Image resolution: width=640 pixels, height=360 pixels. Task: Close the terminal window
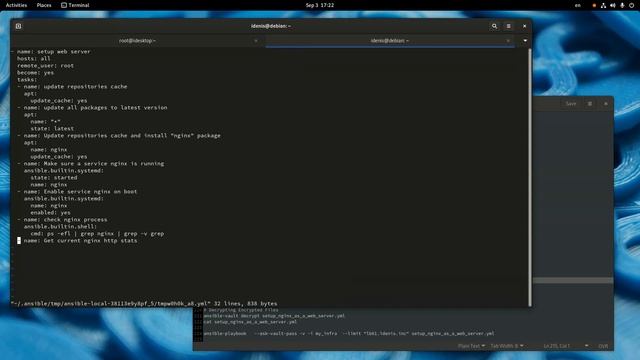click(524, 26)
